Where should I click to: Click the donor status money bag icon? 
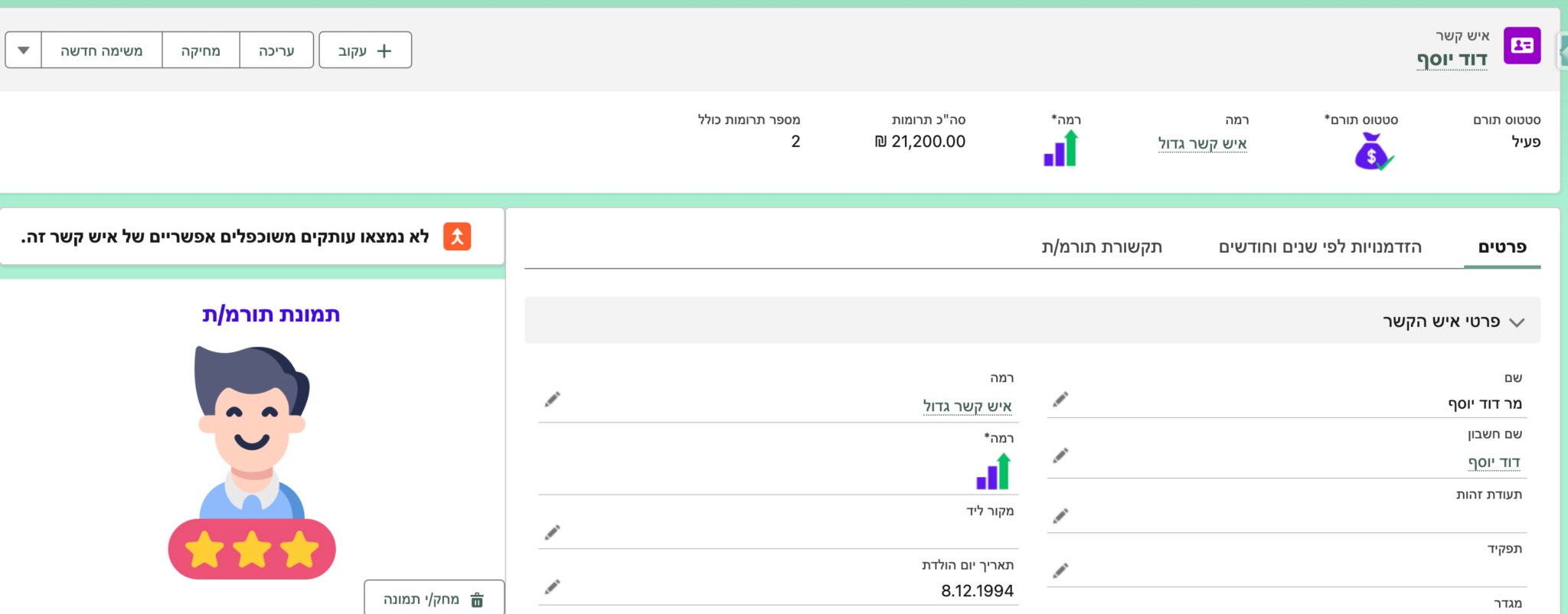click(x=1374, y=151)
